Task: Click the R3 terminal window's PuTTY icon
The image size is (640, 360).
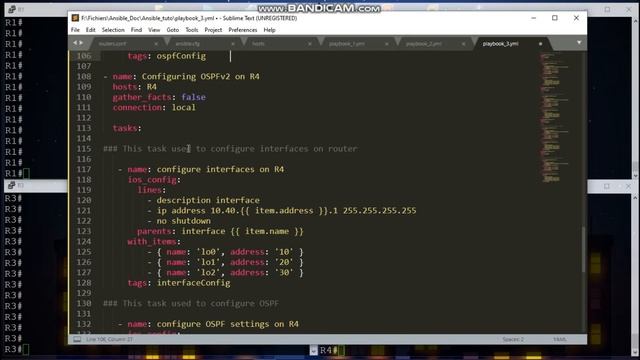Action: (x=11, y=185)
